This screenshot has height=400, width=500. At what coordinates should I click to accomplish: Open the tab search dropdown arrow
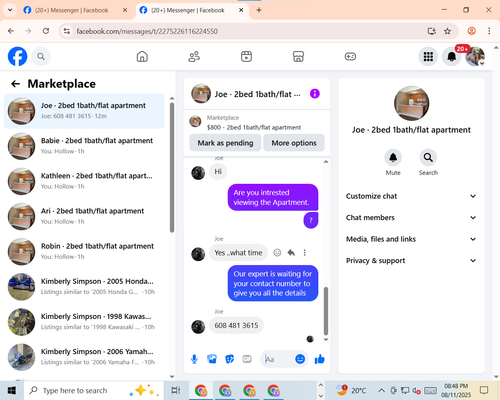click(10, 10)
